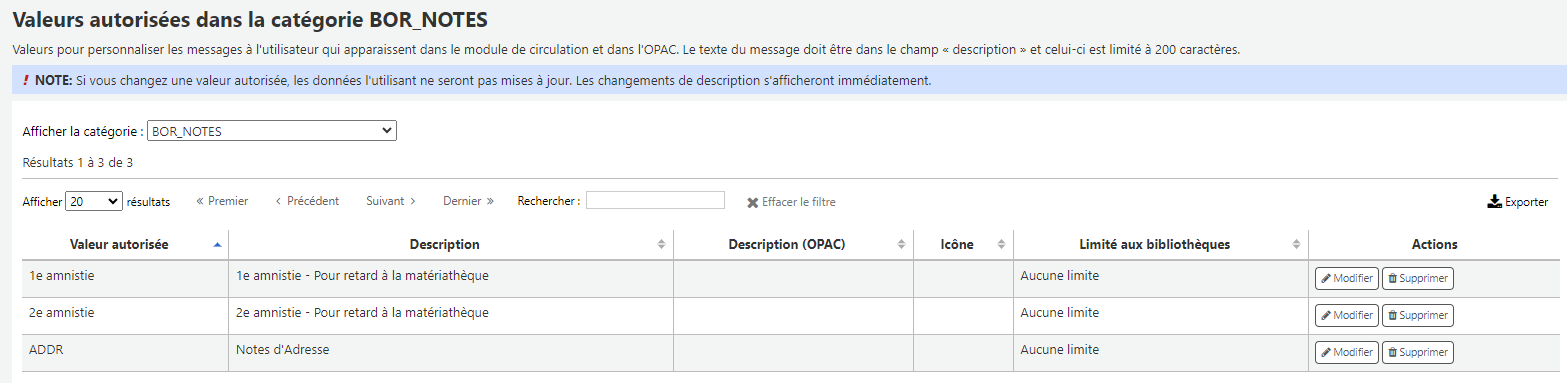Sort by Icône column arrows
Viewport: 1567px width, 383px height.
tap(1001, 244)
